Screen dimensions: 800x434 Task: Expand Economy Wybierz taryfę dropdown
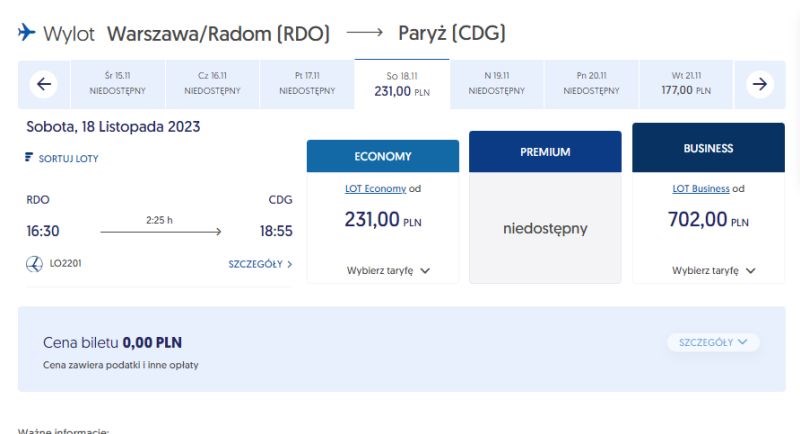388,270
